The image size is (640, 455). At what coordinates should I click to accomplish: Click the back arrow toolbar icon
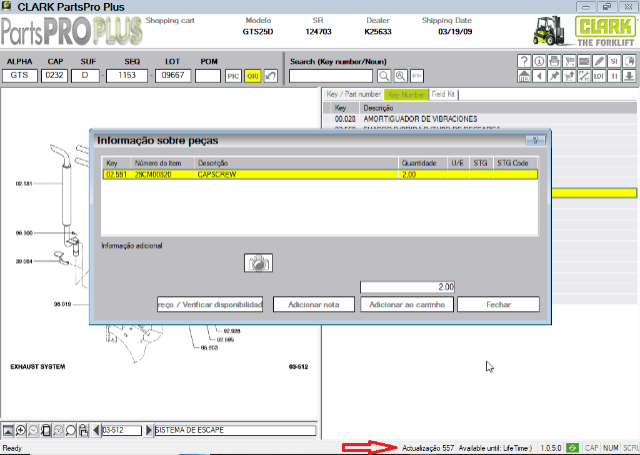point(539,76)
